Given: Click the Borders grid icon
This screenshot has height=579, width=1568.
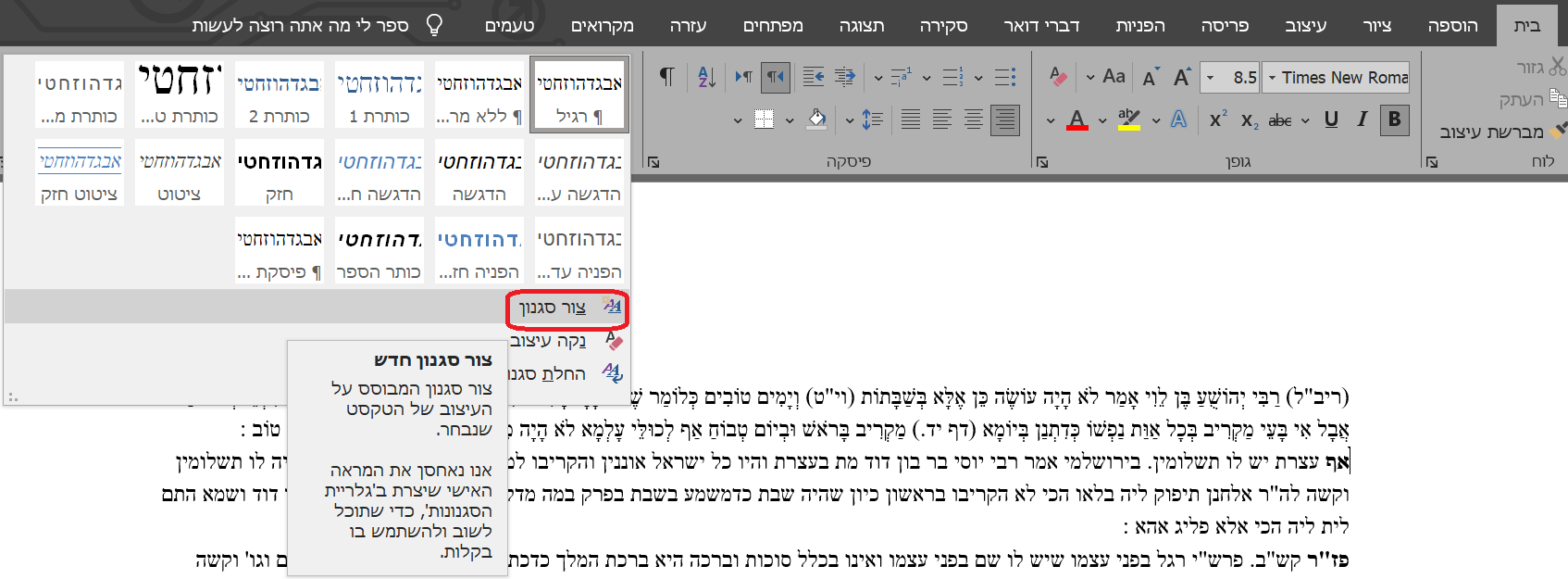Looking at the screenshot, I should tap(764, 120).
